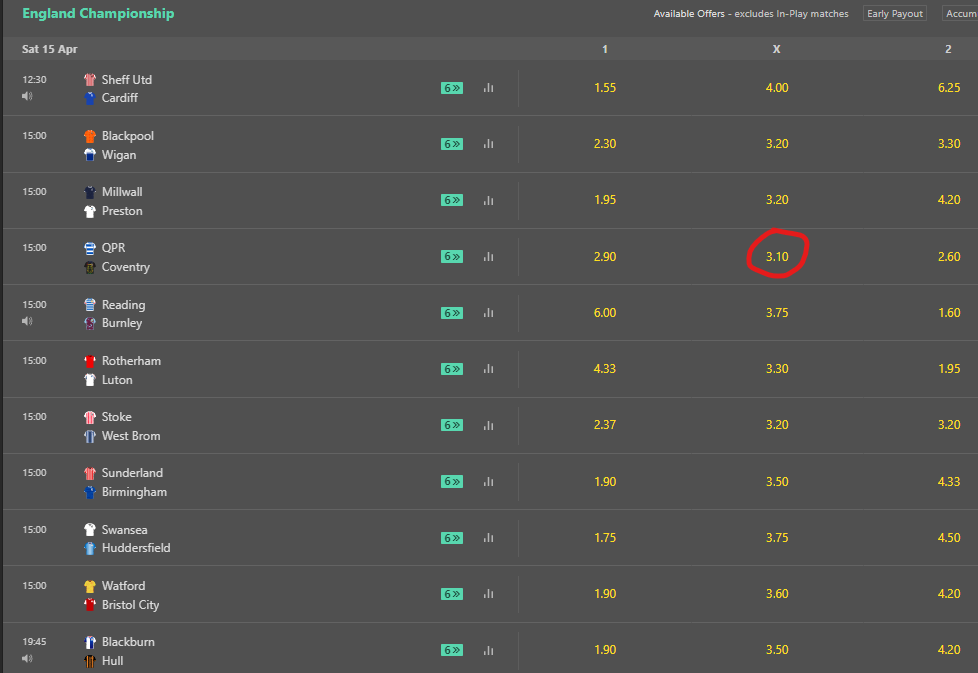Click the orange Blackpool shirt icon
This screenshot has width=978, height=673.
[90, 136]
